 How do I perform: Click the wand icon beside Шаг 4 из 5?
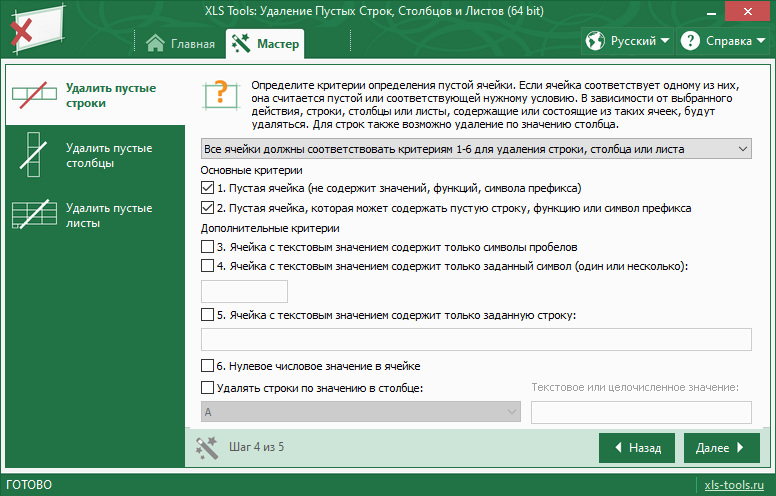[x=206, y=447]
